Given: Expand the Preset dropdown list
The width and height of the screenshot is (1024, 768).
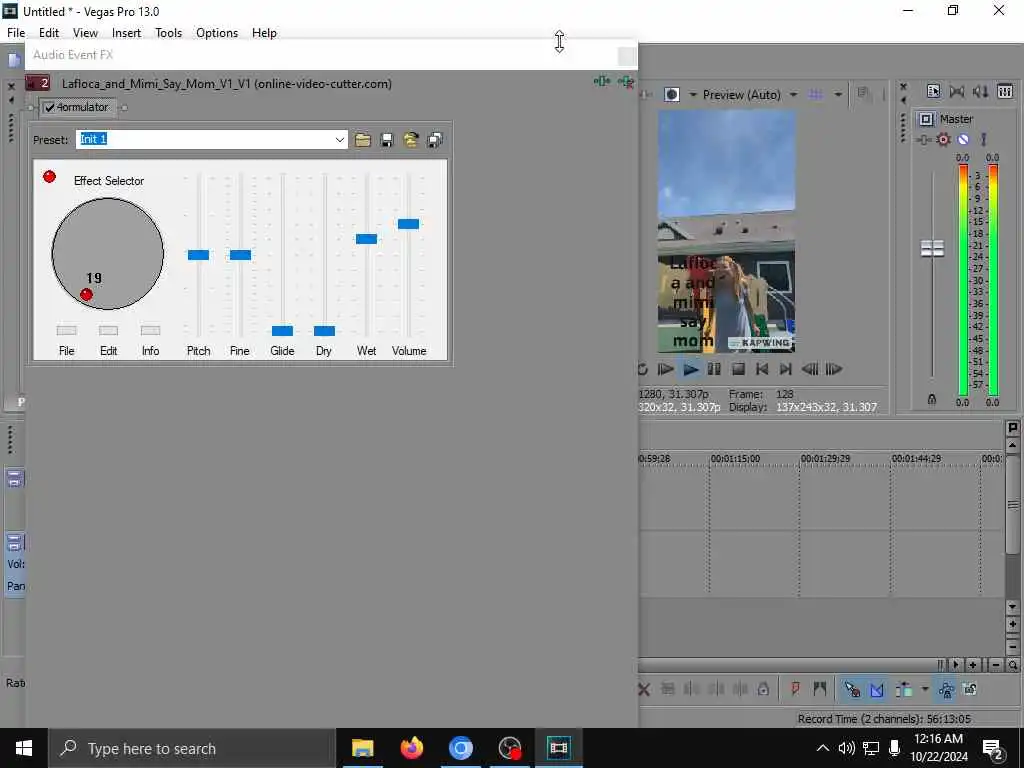Looking at the screenshot, I should coord(340,139).
